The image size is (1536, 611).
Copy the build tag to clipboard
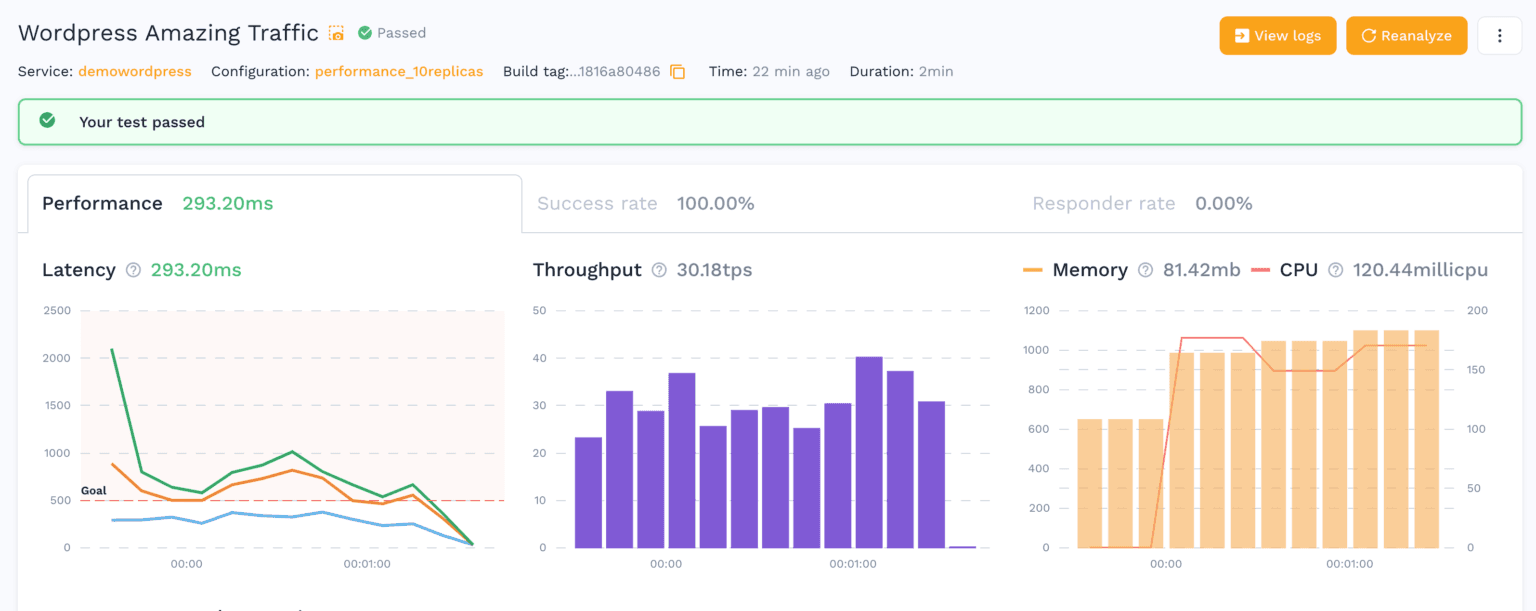point(678,72)
